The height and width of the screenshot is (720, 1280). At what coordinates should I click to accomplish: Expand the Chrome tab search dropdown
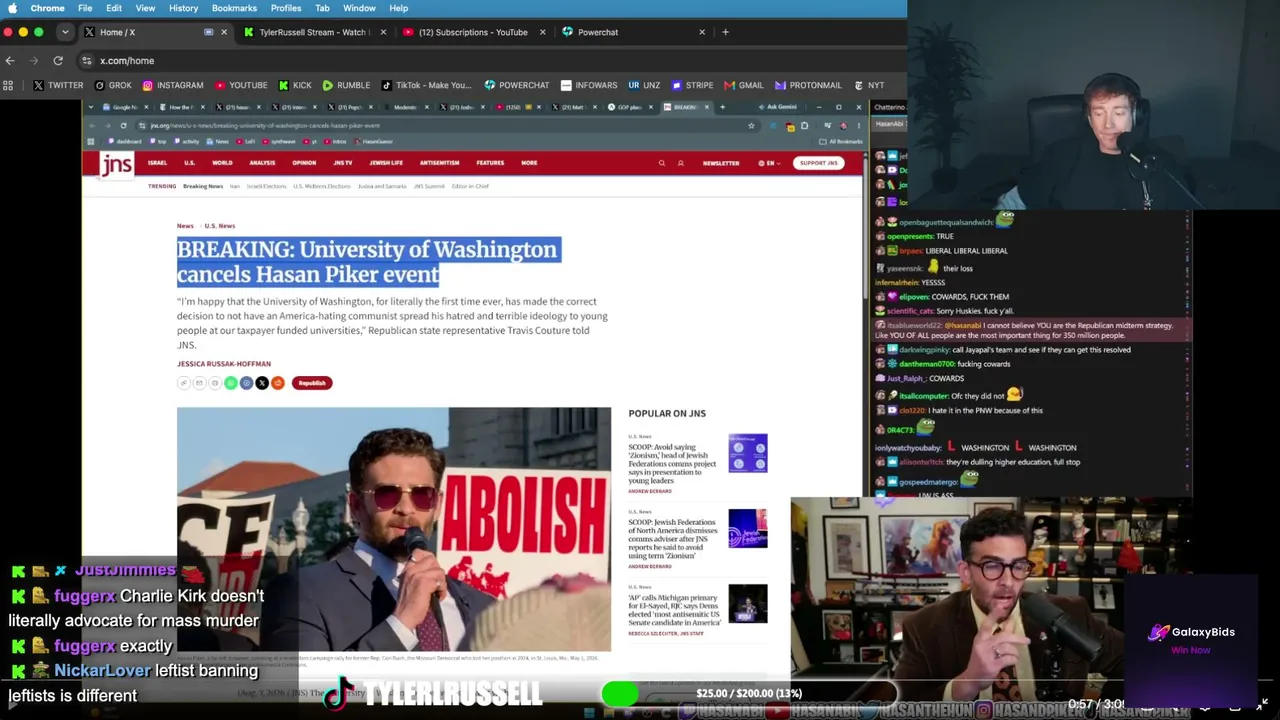tap(65, 32)
